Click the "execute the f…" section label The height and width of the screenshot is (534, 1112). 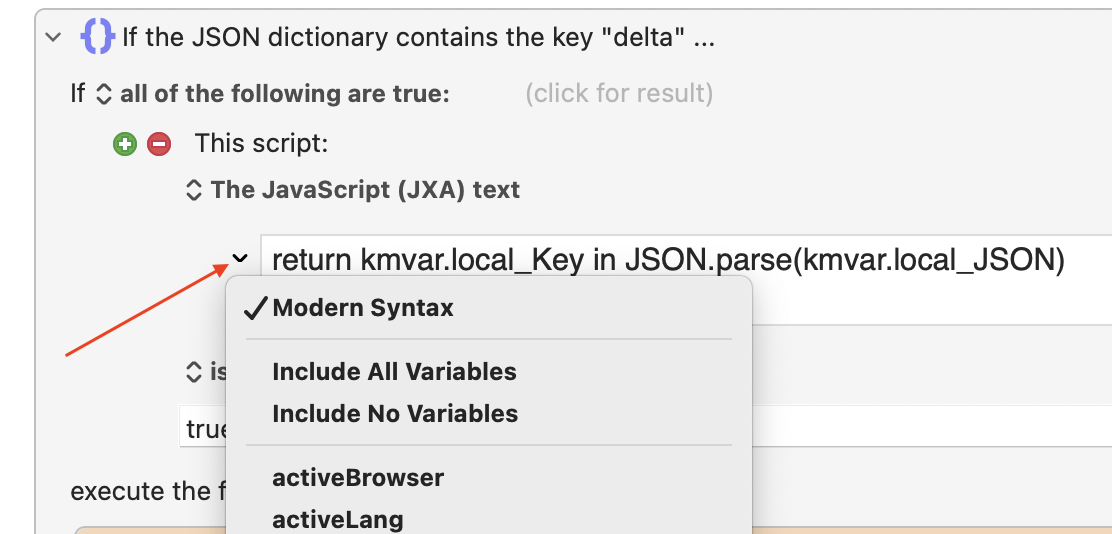(140, 492)
